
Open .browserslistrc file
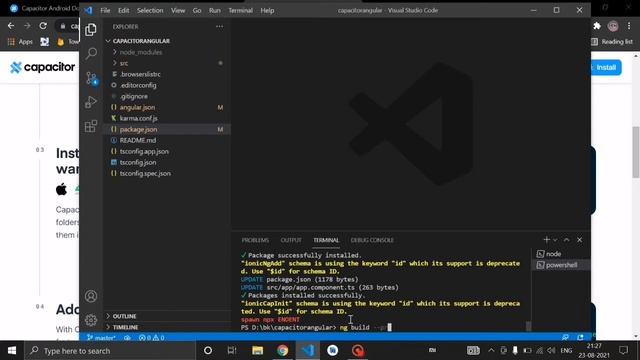pos(167,74)
